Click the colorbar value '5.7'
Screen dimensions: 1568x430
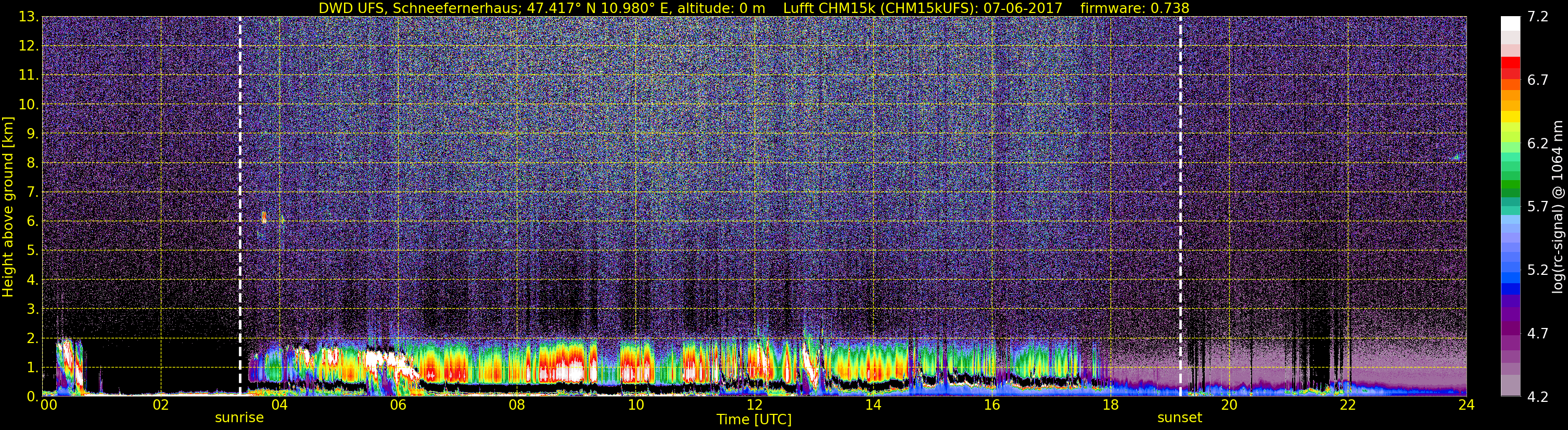pyautogui.click(x=1538, y=207)
